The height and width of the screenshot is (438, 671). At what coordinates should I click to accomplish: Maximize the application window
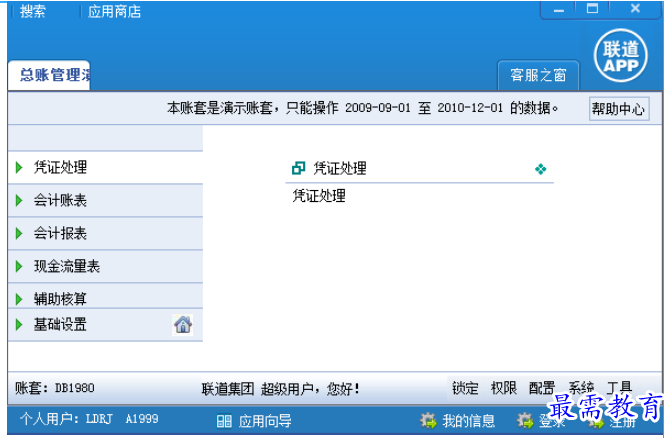pos(592,9)
